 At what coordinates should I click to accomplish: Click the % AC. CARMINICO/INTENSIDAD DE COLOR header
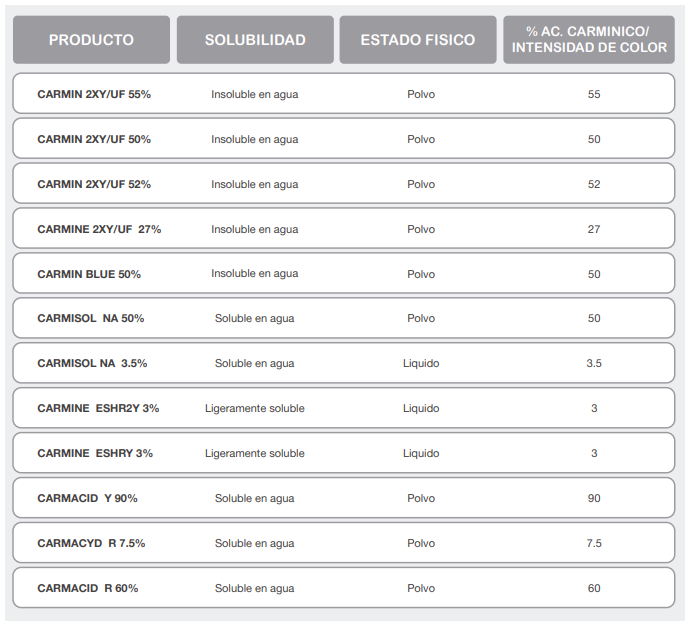[596, 40]
